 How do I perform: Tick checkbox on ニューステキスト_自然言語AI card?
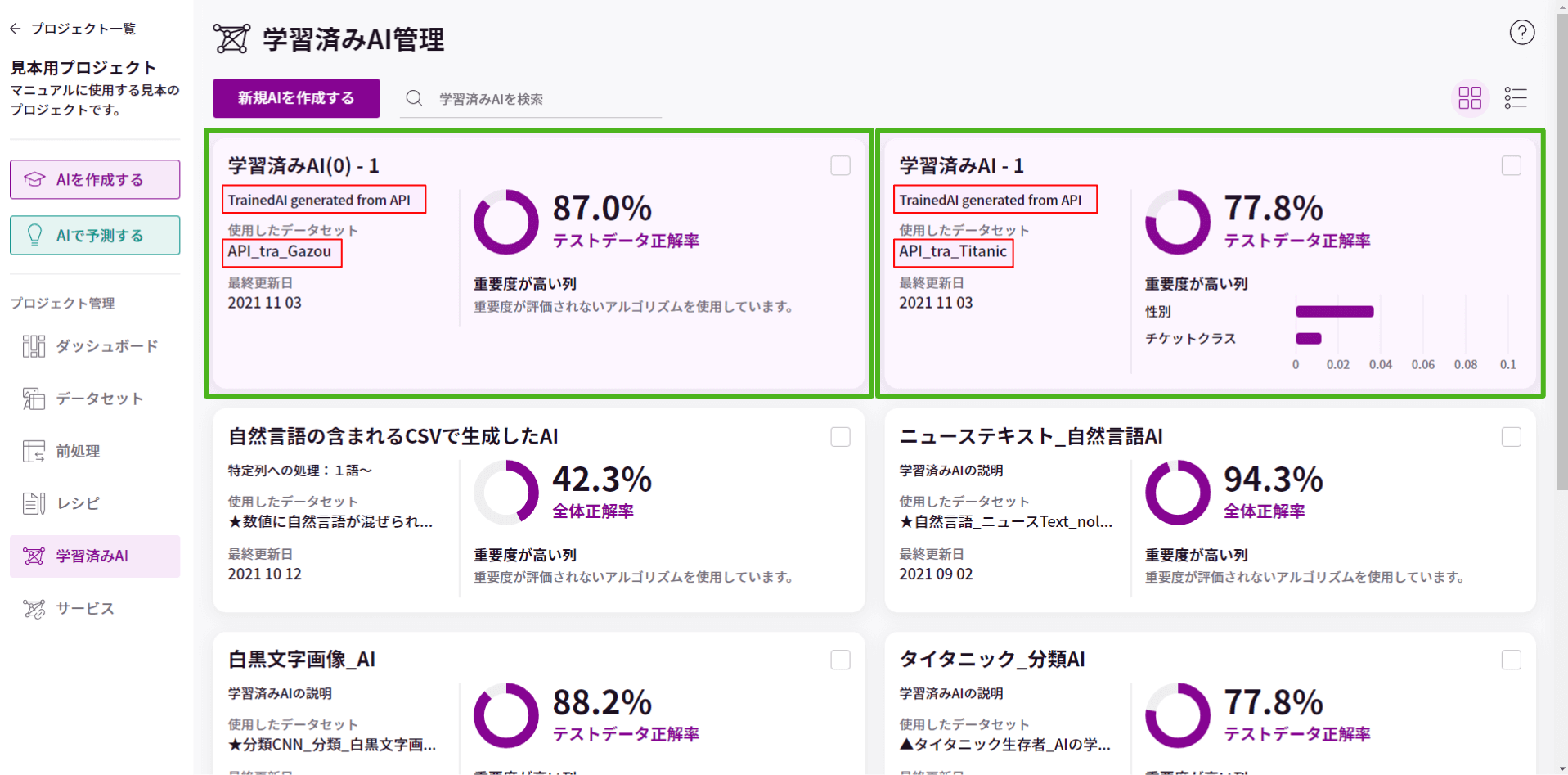tap(1512, 437)
